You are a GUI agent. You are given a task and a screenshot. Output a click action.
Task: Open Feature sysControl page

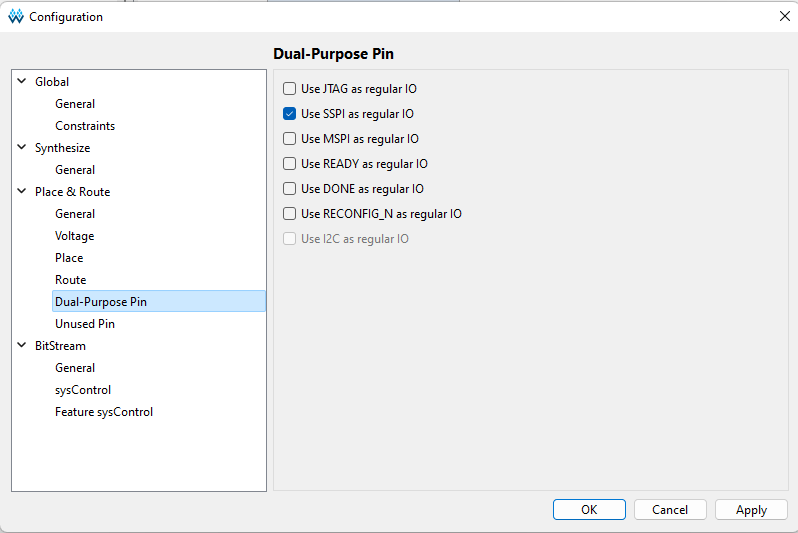[x=104, y=412]
